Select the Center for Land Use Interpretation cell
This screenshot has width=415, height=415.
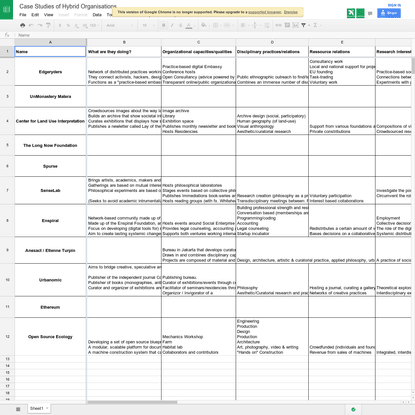pos(50,121)
